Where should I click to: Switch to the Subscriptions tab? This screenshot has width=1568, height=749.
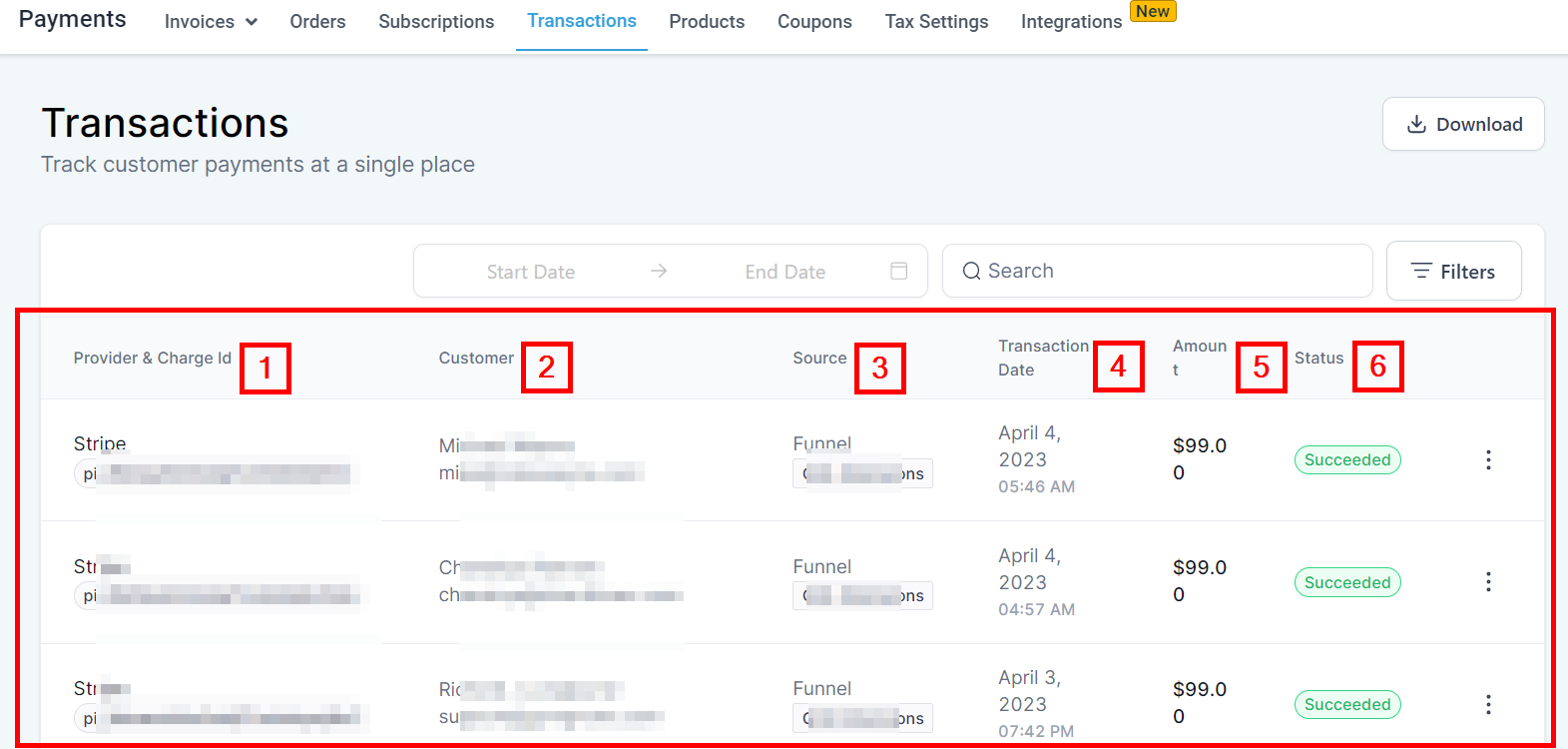point(436,22)
